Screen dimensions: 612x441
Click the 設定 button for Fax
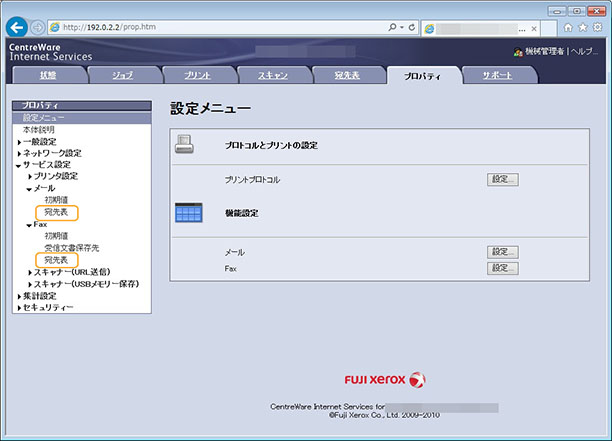(x=502, y=268)
